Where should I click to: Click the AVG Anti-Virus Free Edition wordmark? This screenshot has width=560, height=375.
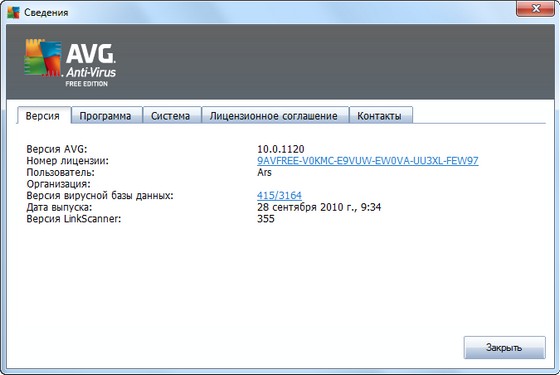(x=91, y=65)
